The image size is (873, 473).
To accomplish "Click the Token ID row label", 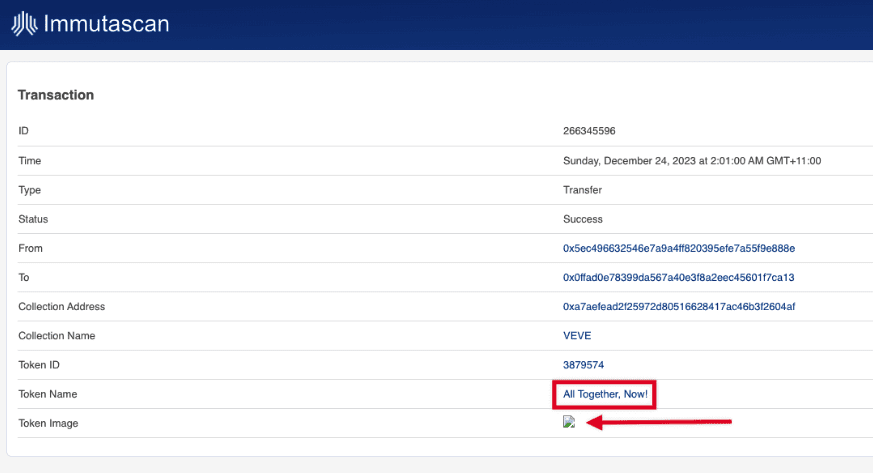I will tap(38, 365).
